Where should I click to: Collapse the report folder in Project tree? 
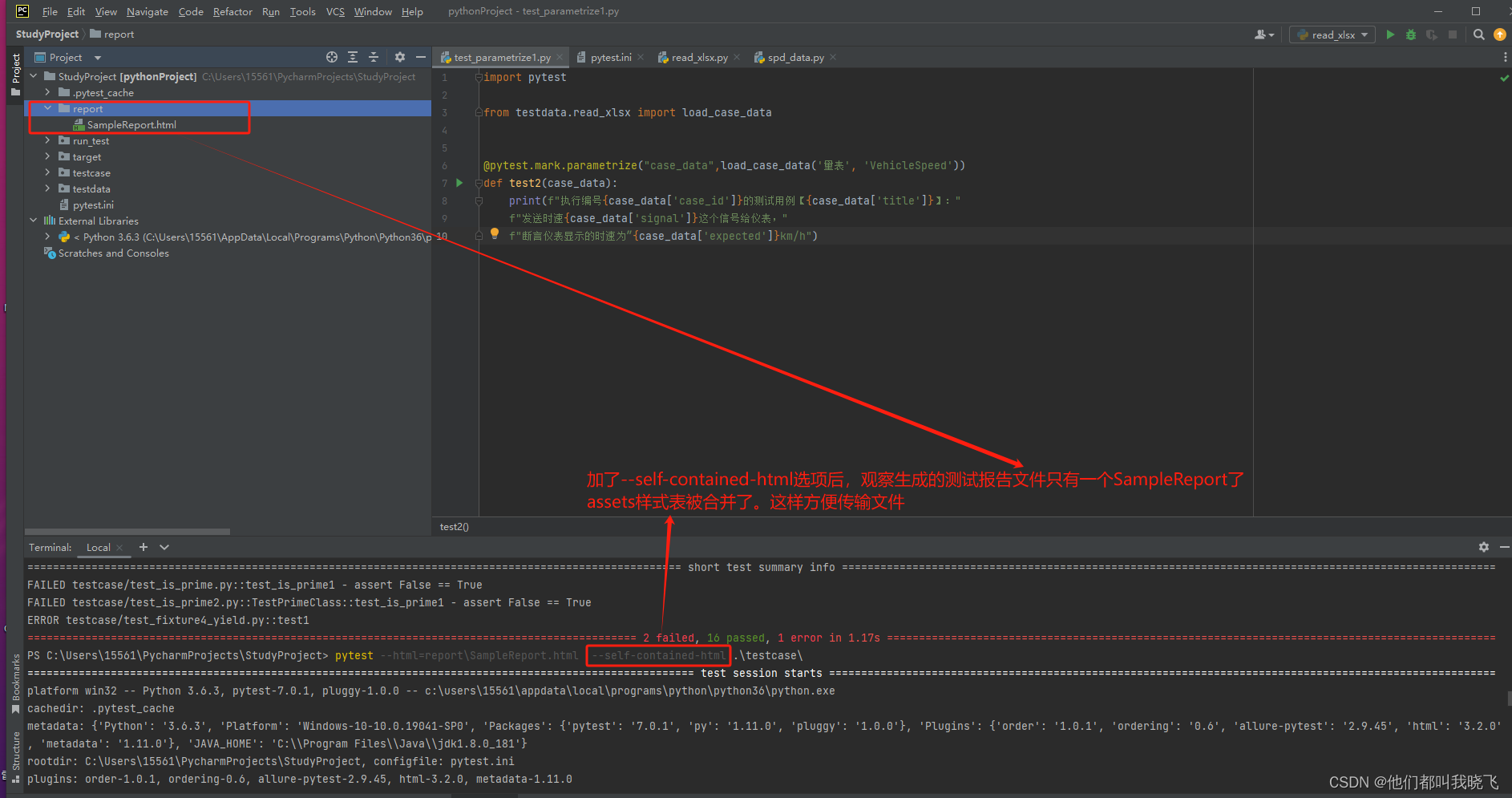coord(47,108)
